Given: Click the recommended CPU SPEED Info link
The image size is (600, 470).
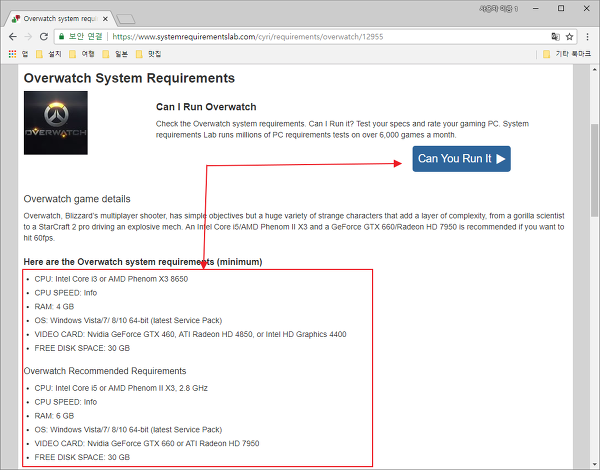Looking at the screenshot, I should [x=90, y=402].
